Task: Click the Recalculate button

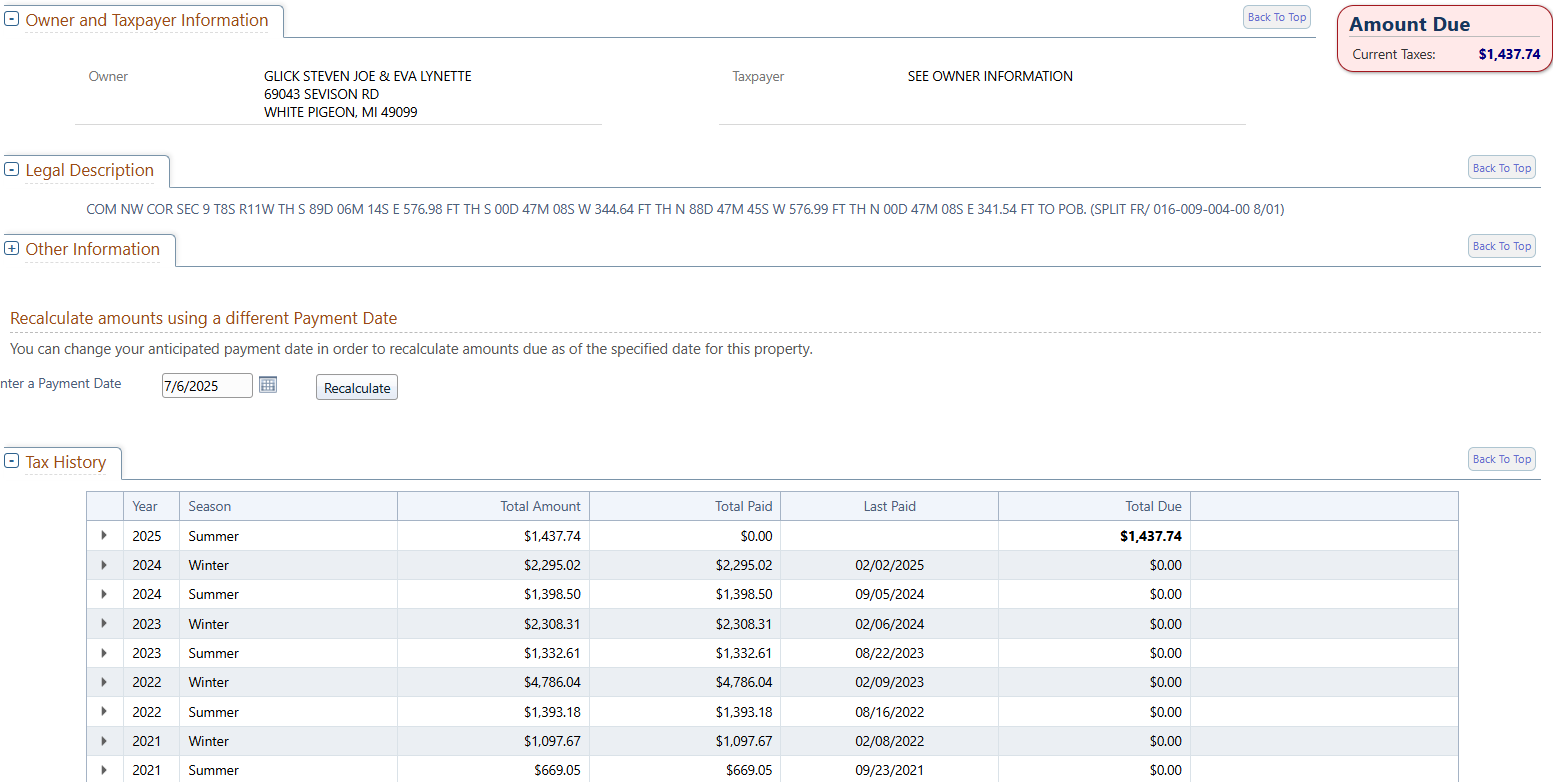Action: (x=357, y=388)
